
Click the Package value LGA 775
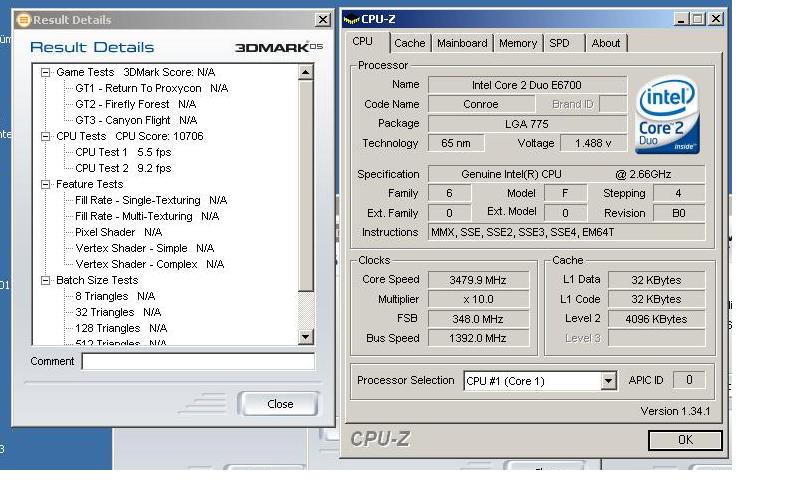pos(527,124)
